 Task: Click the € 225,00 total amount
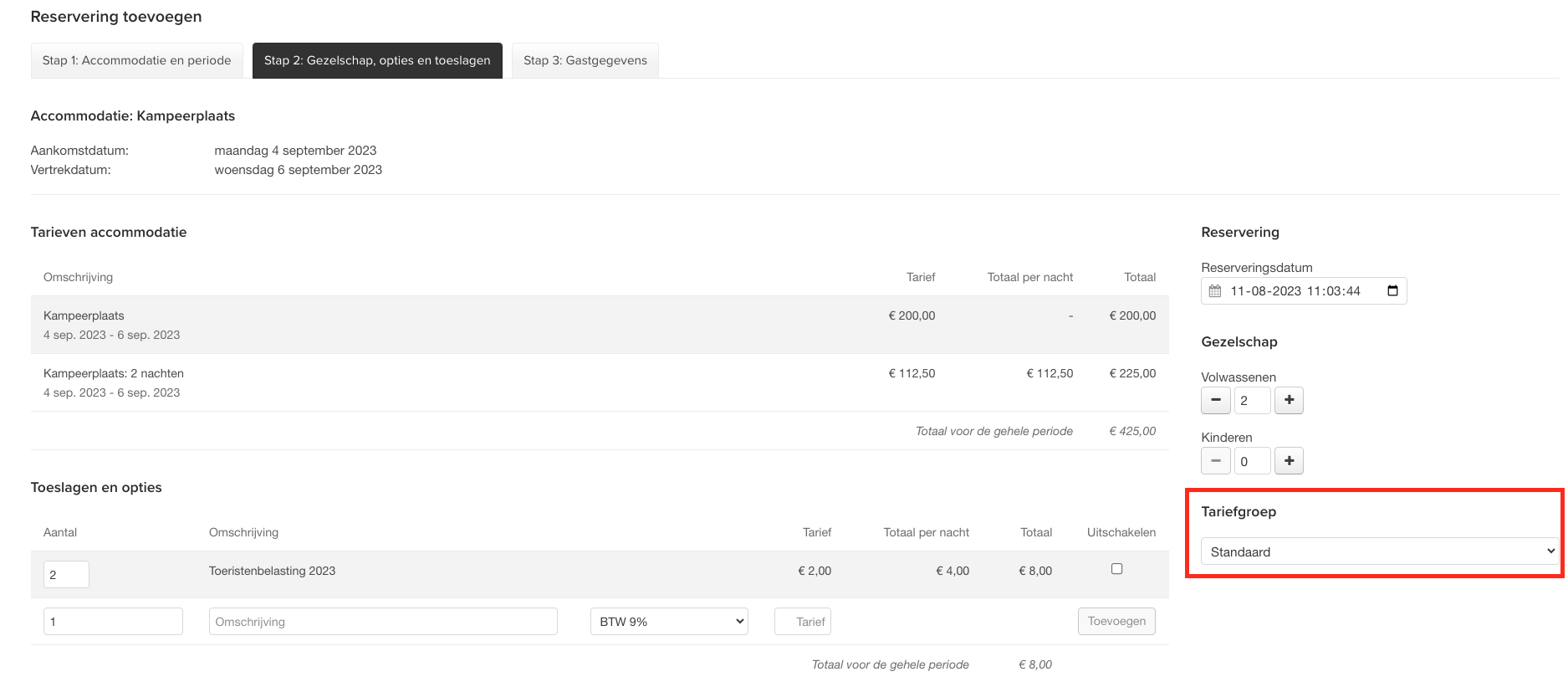tap(1132, 373)
